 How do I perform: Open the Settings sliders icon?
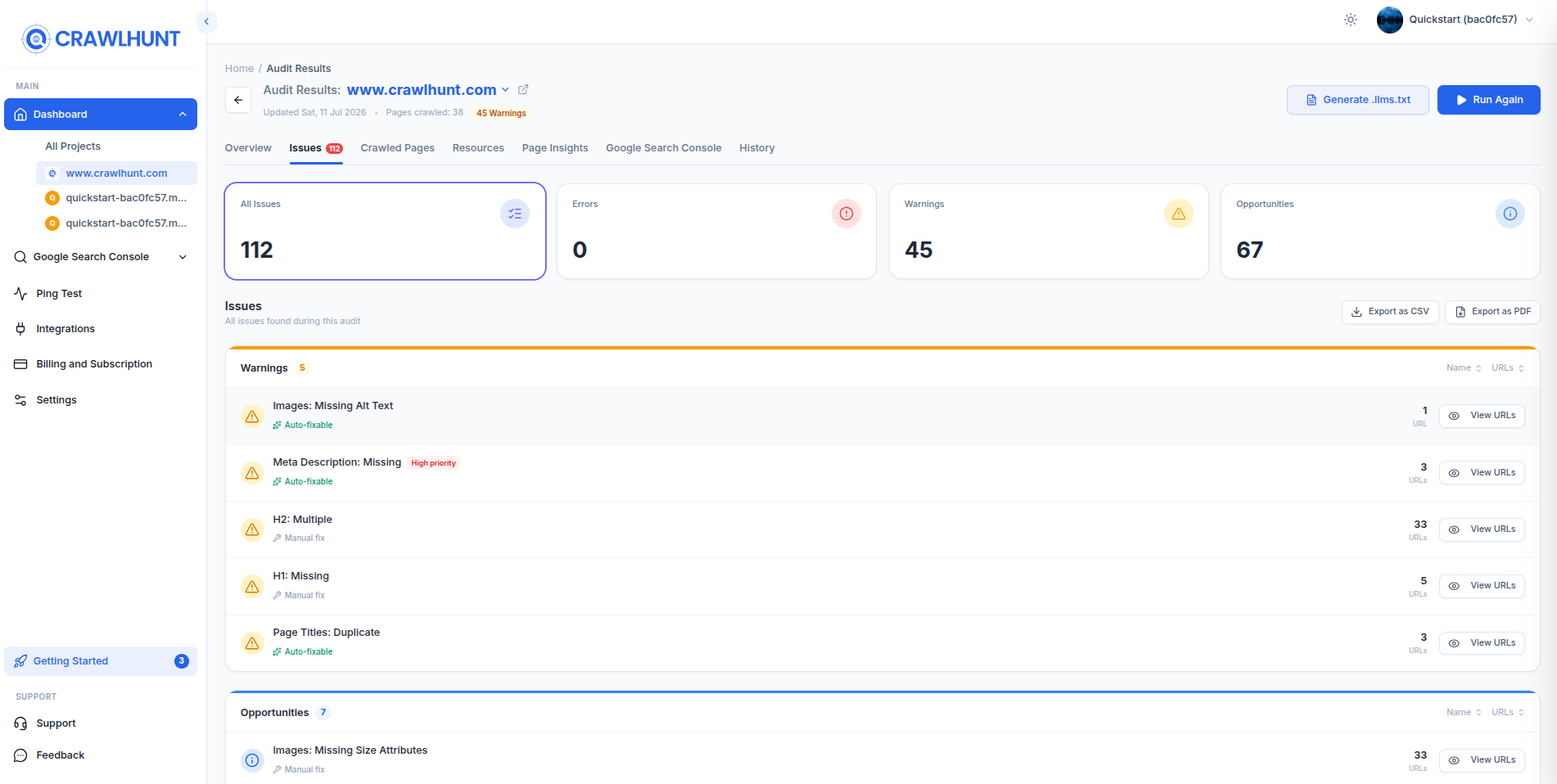20,400
